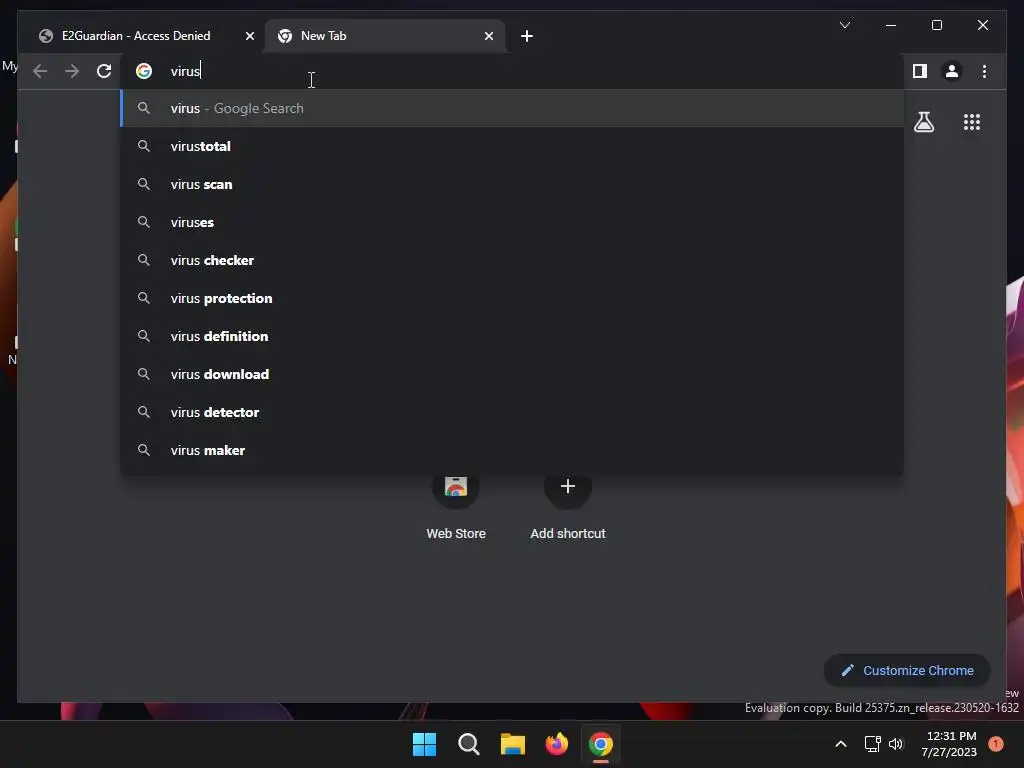Choose "virus - Google Search" suggestion
The width and height of the screenshot is (1024, 768).
tap(513, 108)
